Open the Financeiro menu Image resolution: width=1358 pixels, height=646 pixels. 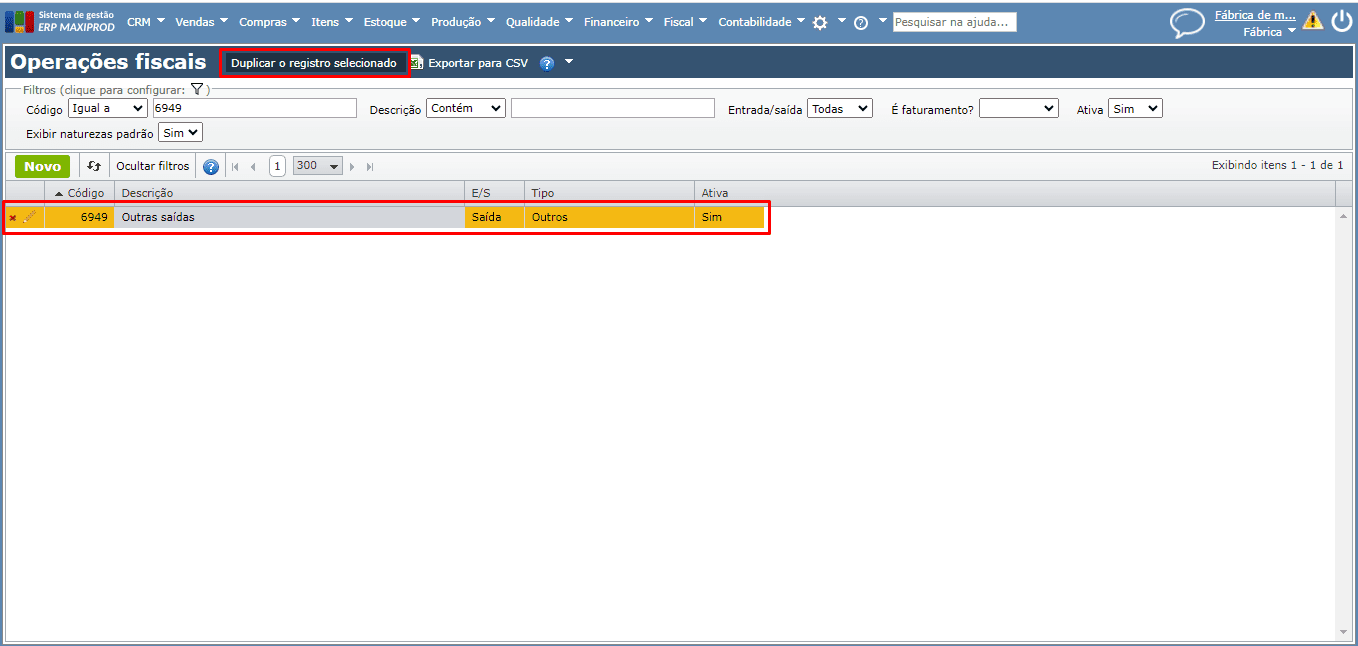coord(618,22)
